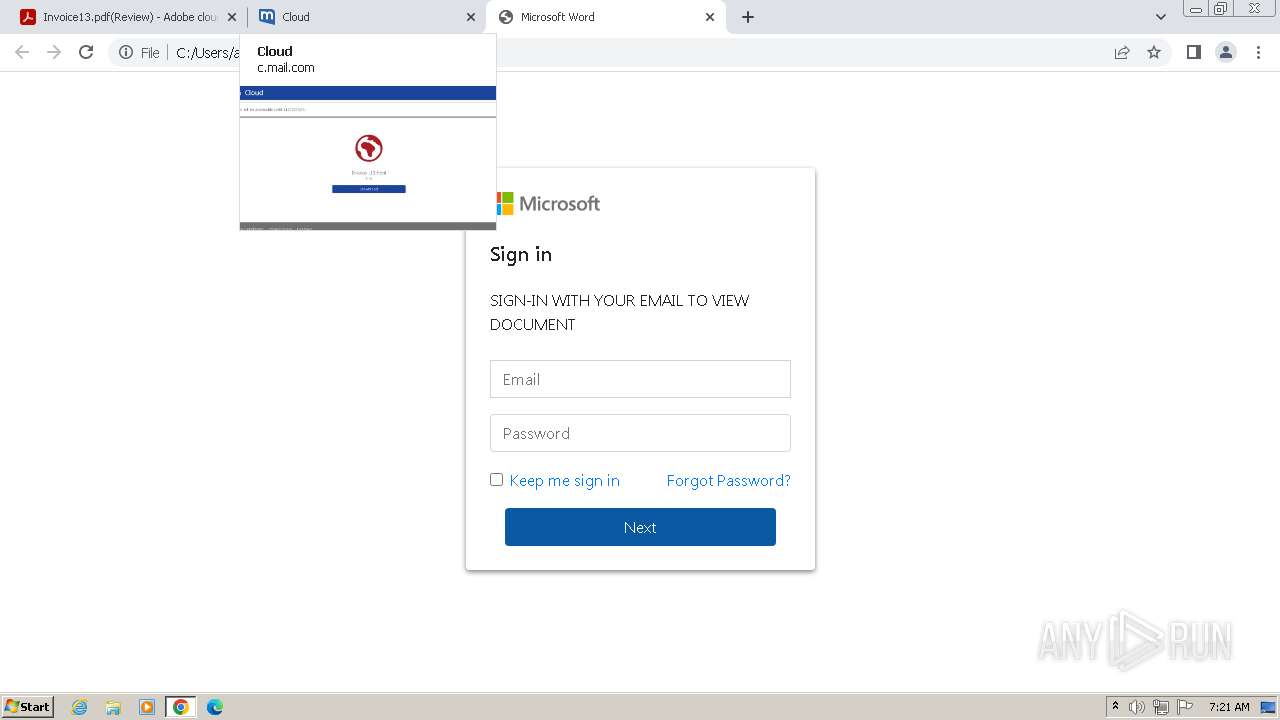Select the Microsoft Word tab
The image size is (1280, 720).
pos(605,17)
